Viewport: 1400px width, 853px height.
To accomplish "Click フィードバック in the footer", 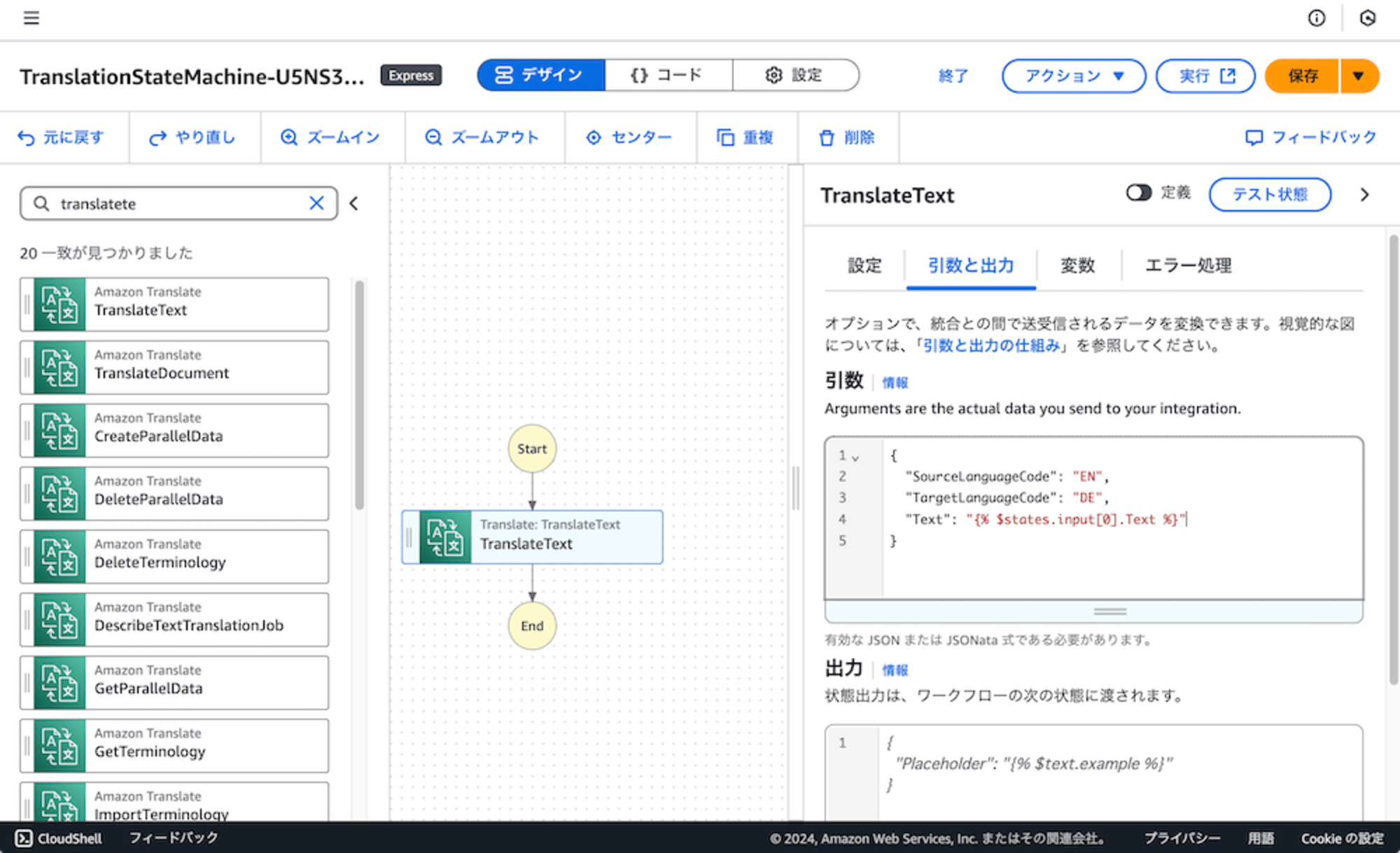I will (174, 838).
